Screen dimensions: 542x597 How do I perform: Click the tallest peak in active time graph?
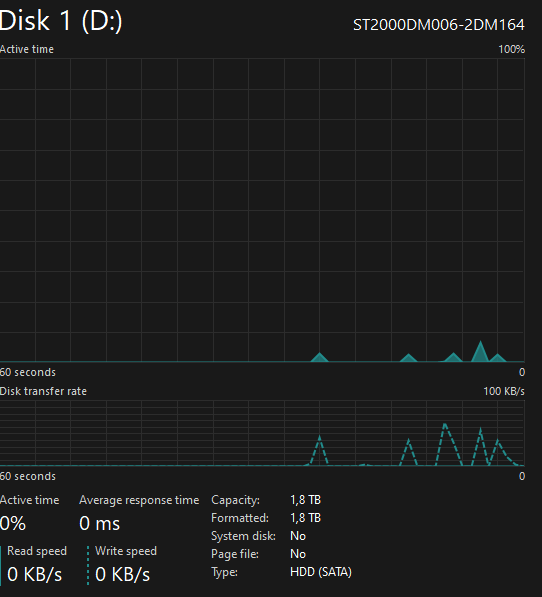tap(480, 351)
